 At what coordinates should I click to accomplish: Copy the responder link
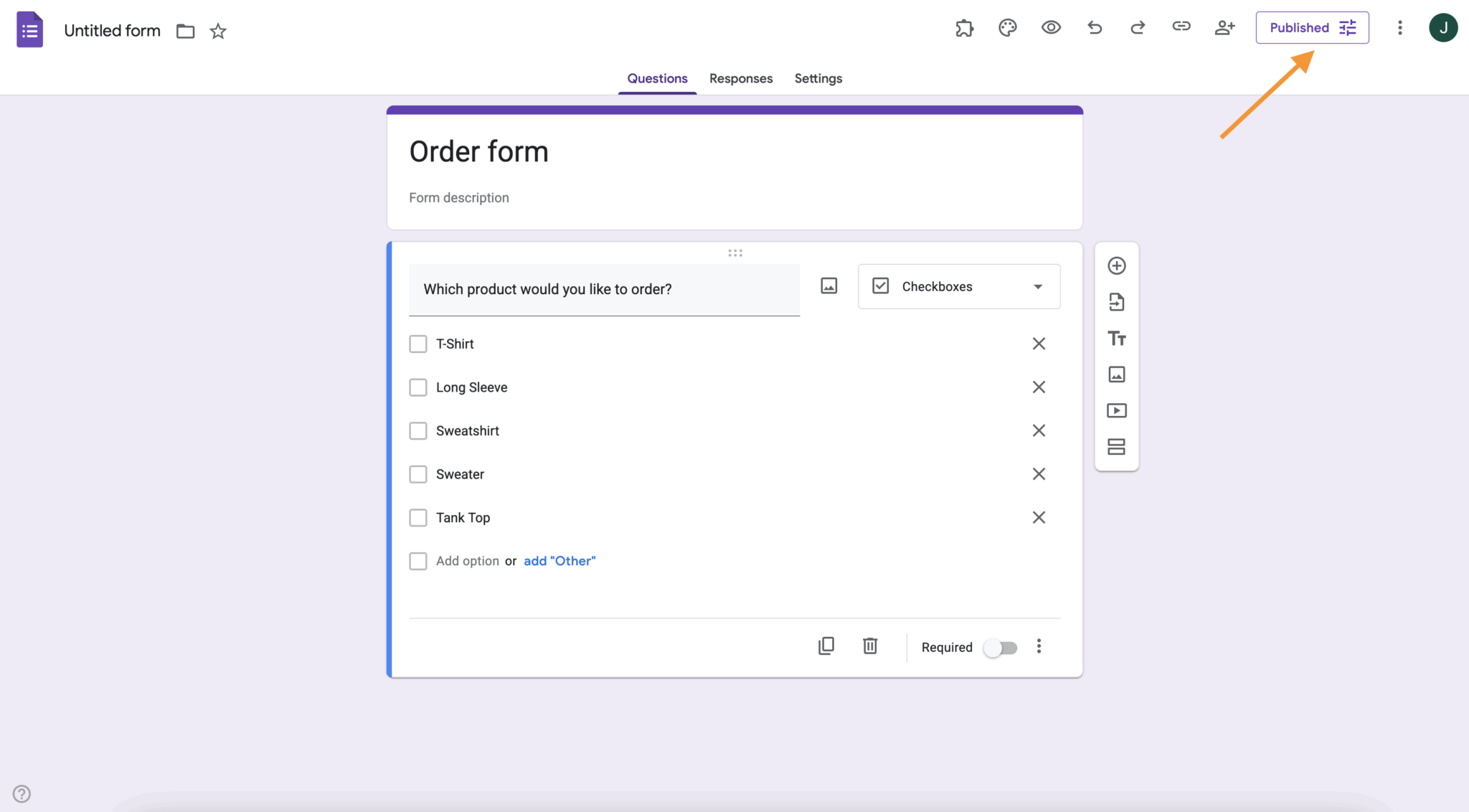click(1181, 27)
